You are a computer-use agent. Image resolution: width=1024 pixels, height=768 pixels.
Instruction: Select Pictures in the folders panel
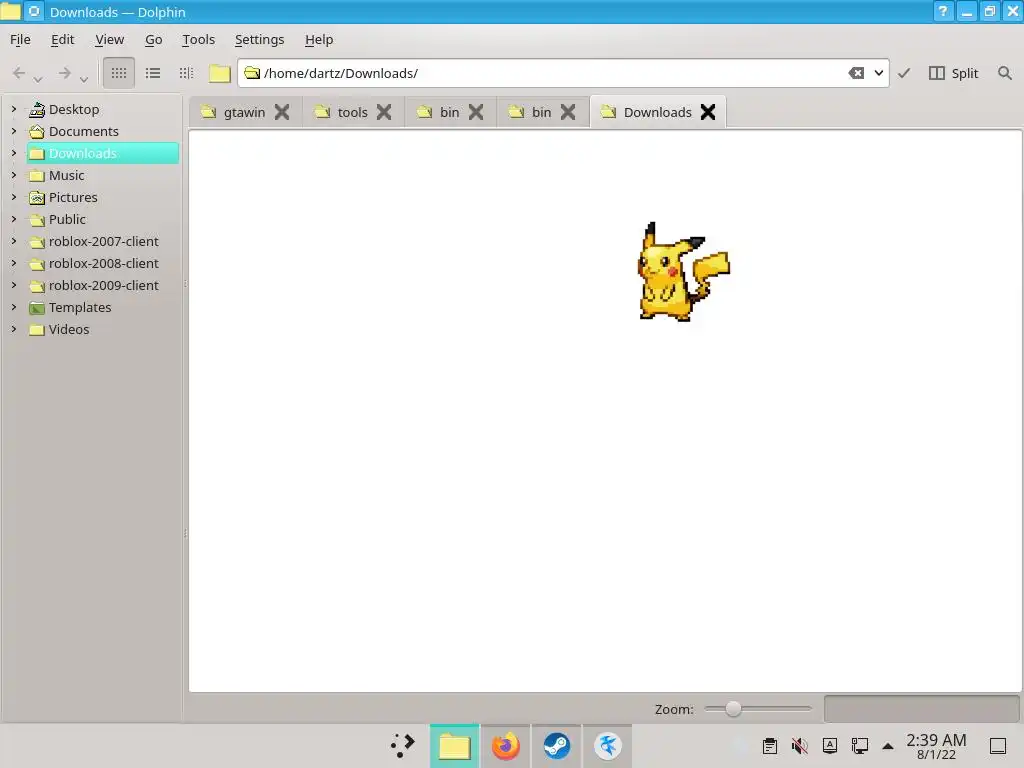[63, 197]
